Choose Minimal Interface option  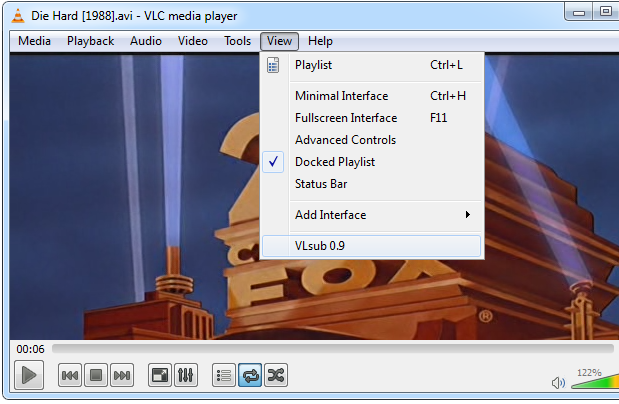click(371, 96)
